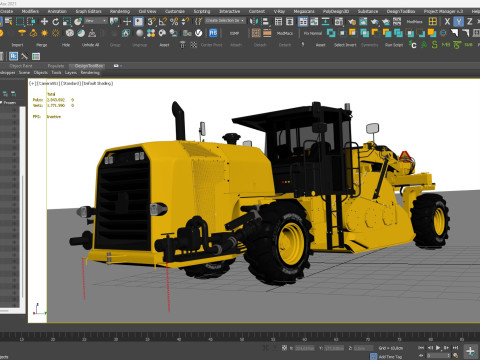Click the green S script icon
480x360 pixels.
(x=434, y=45)
